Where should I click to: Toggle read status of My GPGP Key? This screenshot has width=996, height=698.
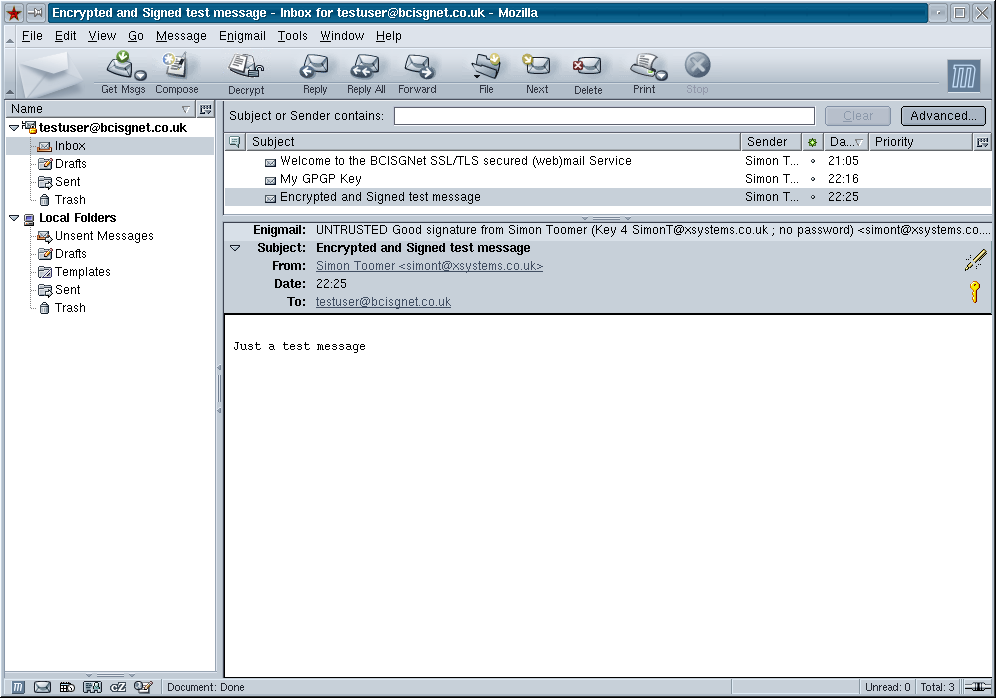coord(812,179)
